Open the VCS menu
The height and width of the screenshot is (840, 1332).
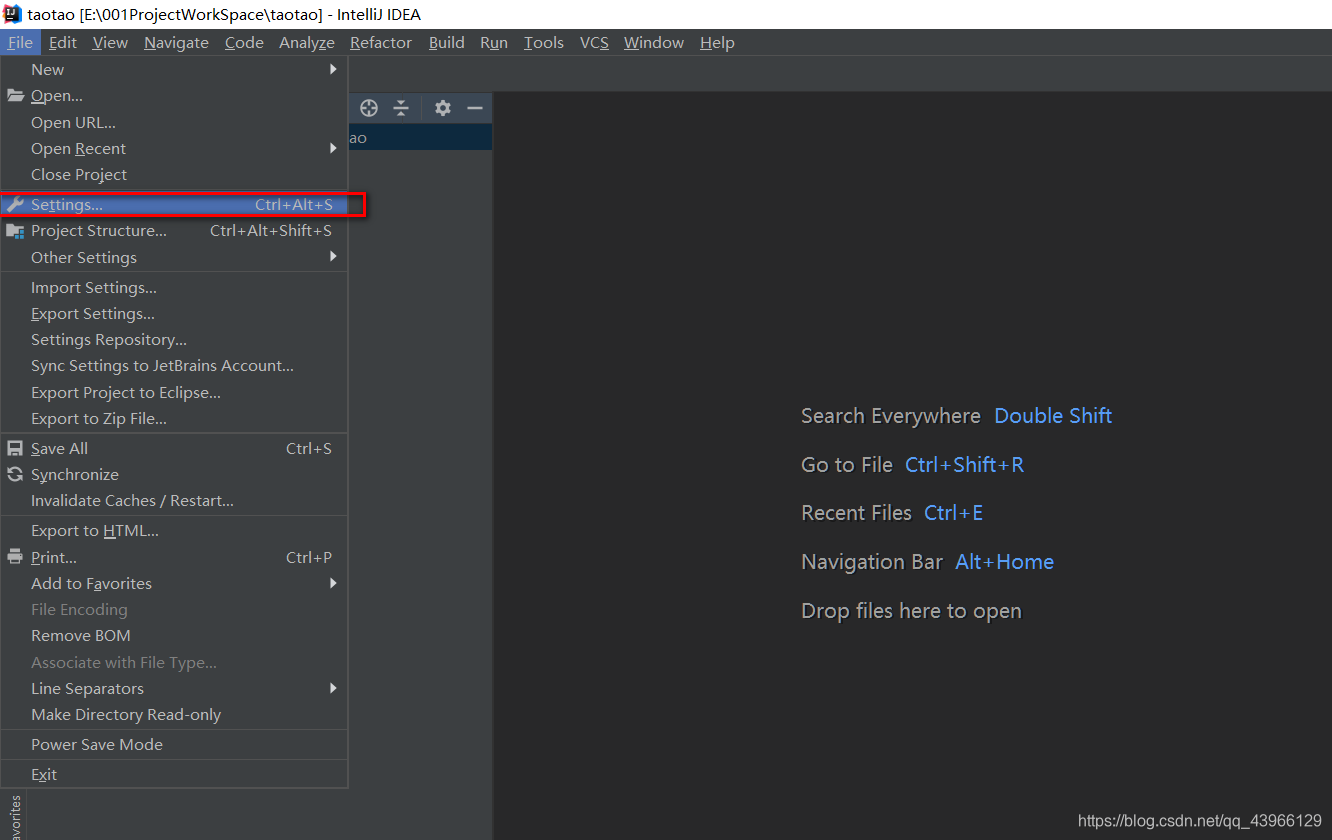pyautogui.click(x=594, y=42)
